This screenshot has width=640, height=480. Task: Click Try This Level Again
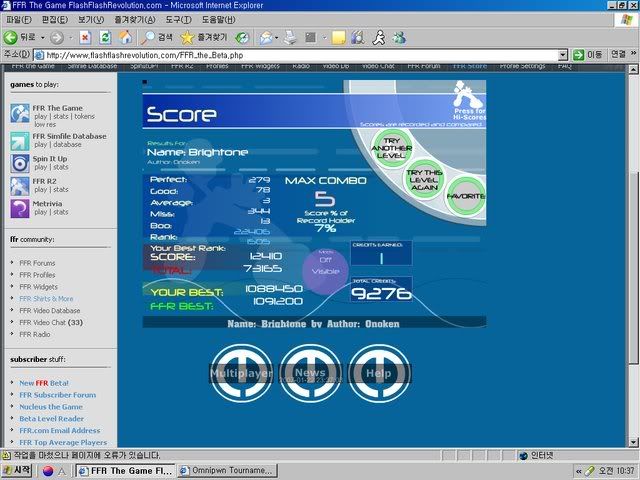[424, 179]
